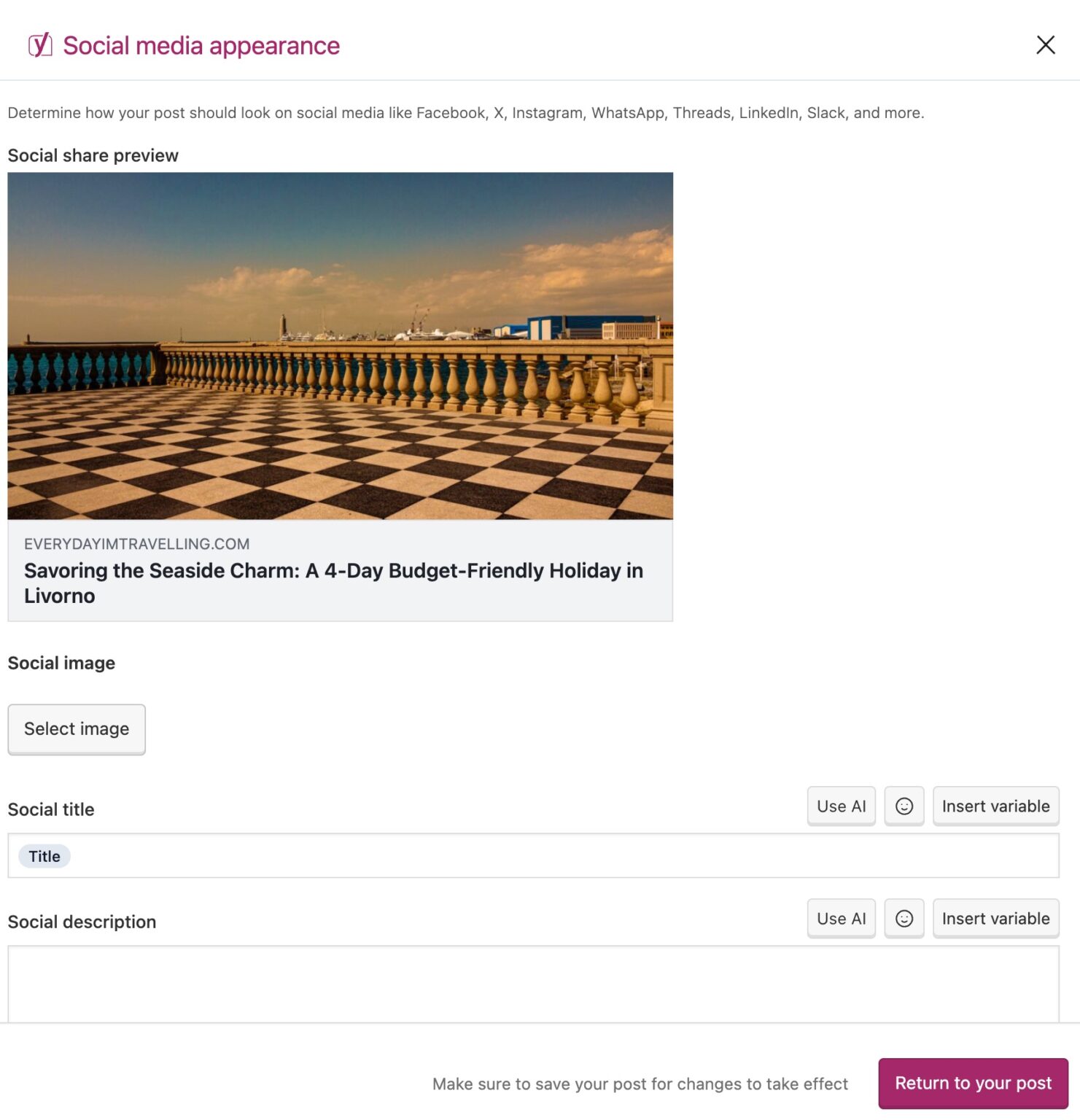Click the Social media appearance dialog title

click(x=201, y=44)
